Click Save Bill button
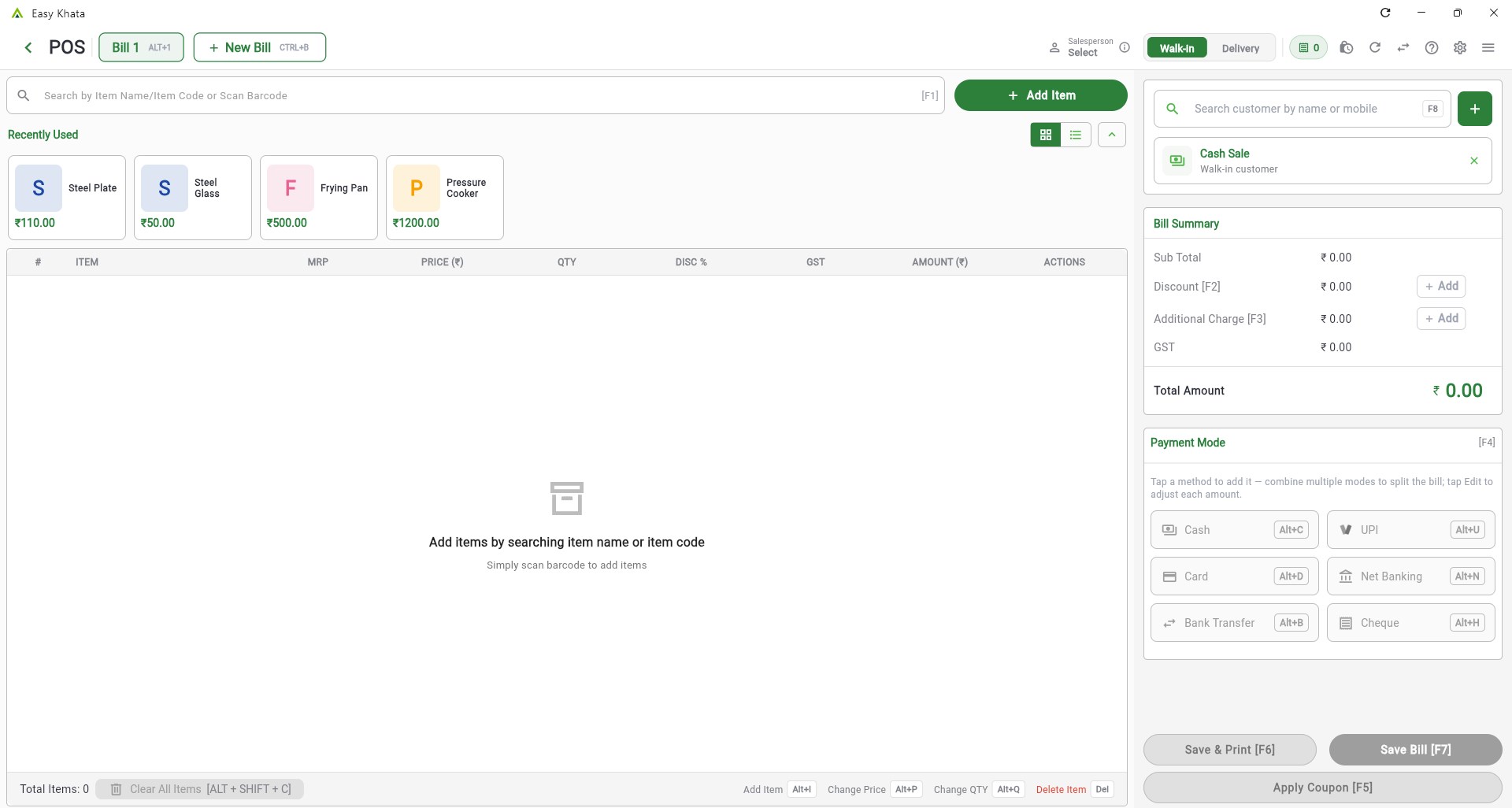Viewport: 1512px width, 808px height. pos(1415,750)
